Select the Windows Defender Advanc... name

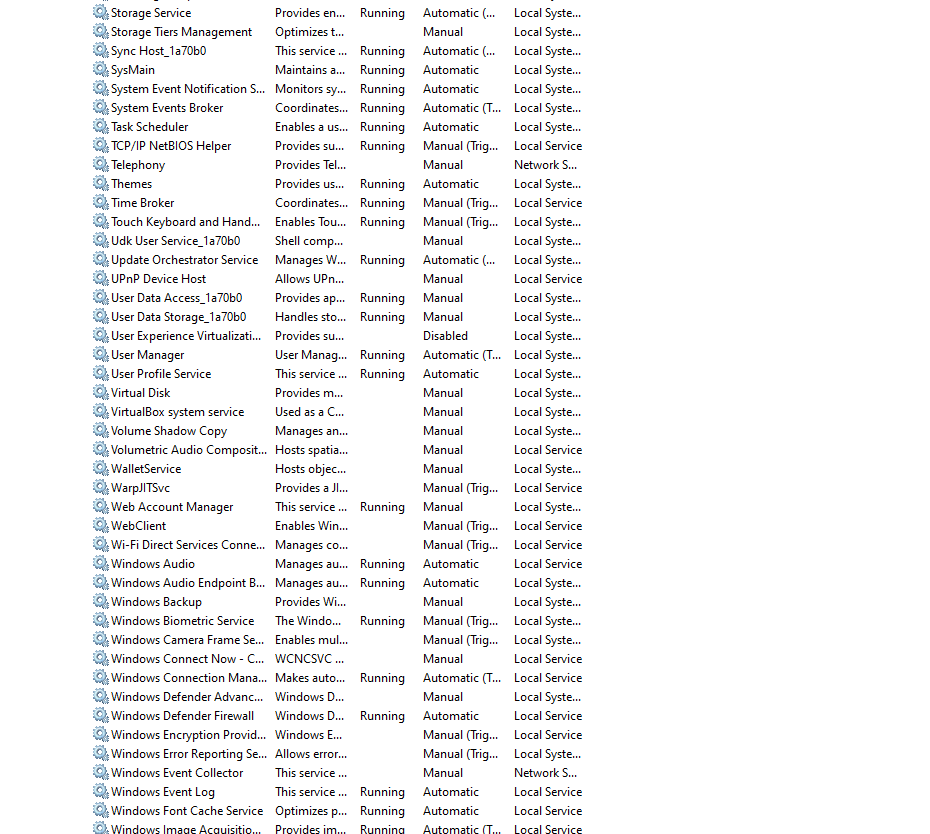coord(187,696)
